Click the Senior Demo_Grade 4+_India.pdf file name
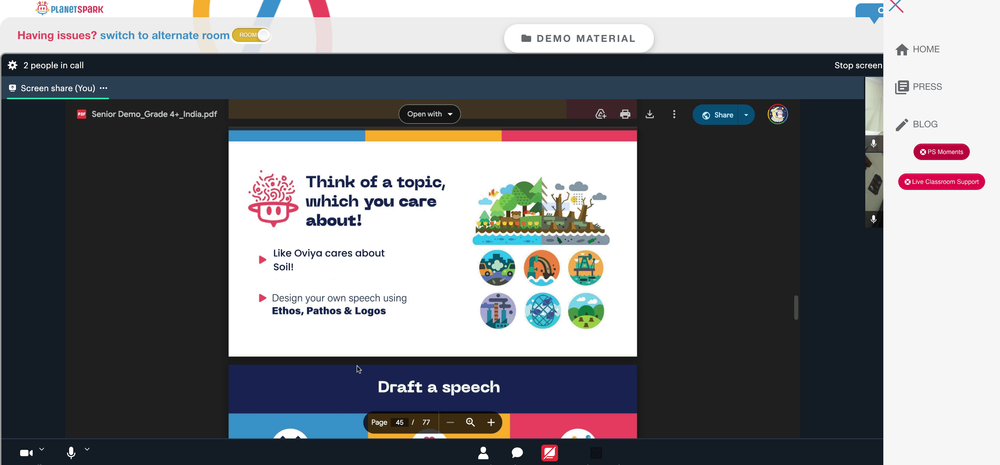The height and width of the screenshot is (465, 1000). [154, 114]
